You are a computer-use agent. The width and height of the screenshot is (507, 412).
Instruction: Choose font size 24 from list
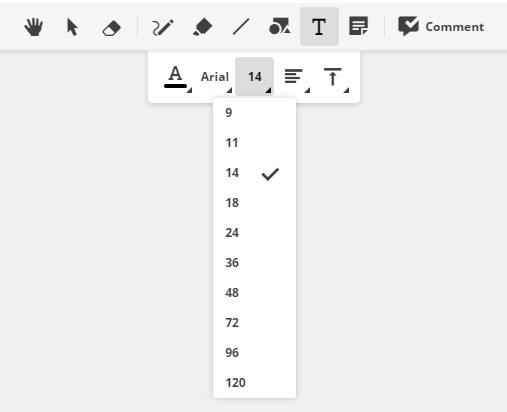tap(254, 233)
